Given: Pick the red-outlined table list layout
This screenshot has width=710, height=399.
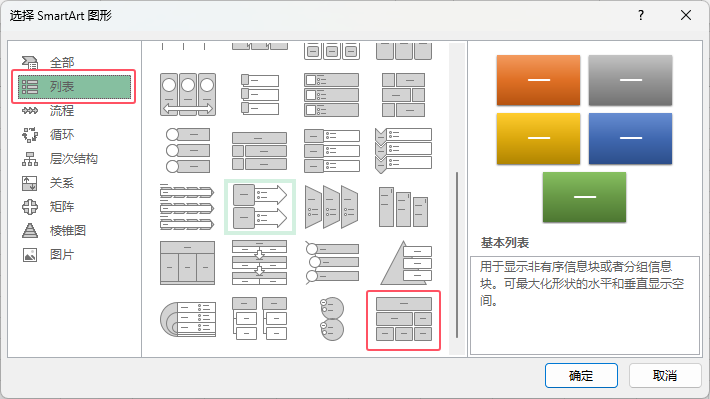Looking at the screenshot, I should point(403,320).
